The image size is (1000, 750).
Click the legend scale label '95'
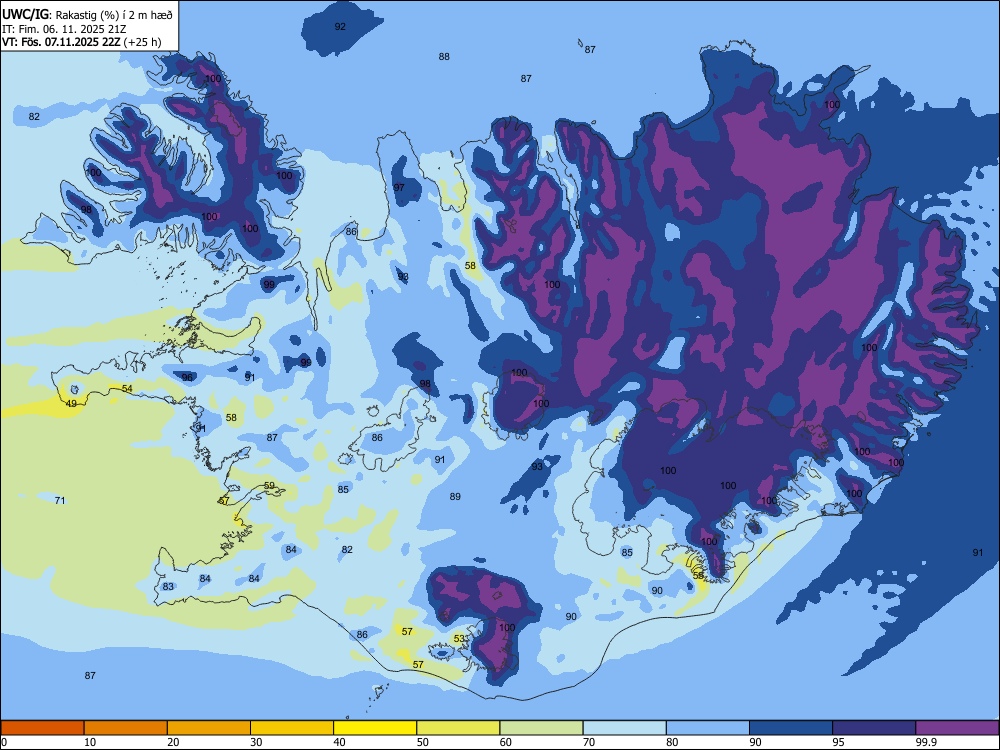[839, 742]
